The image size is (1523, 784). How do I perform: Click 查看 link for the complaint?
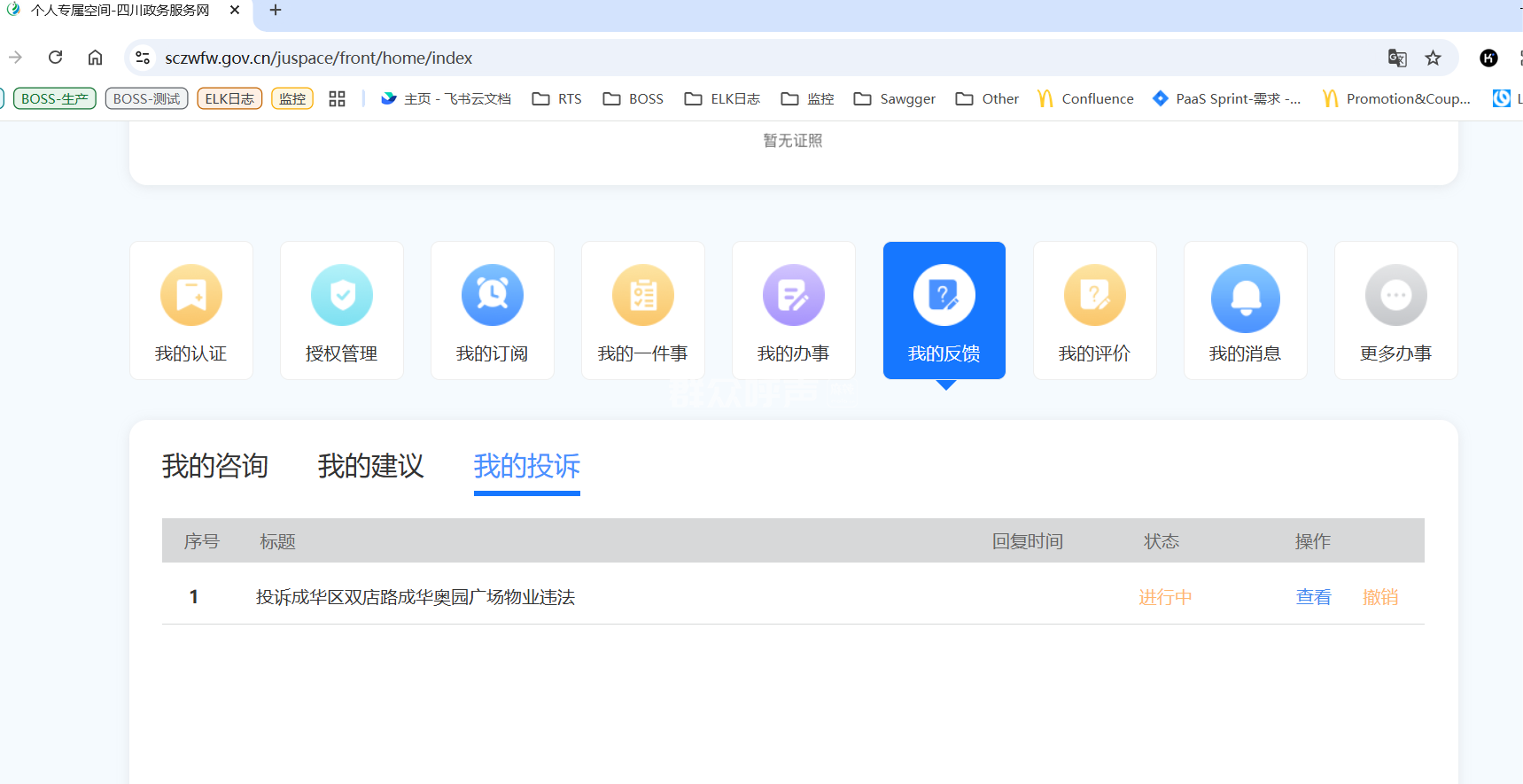pyautogui.click(x=1313, y=597)
